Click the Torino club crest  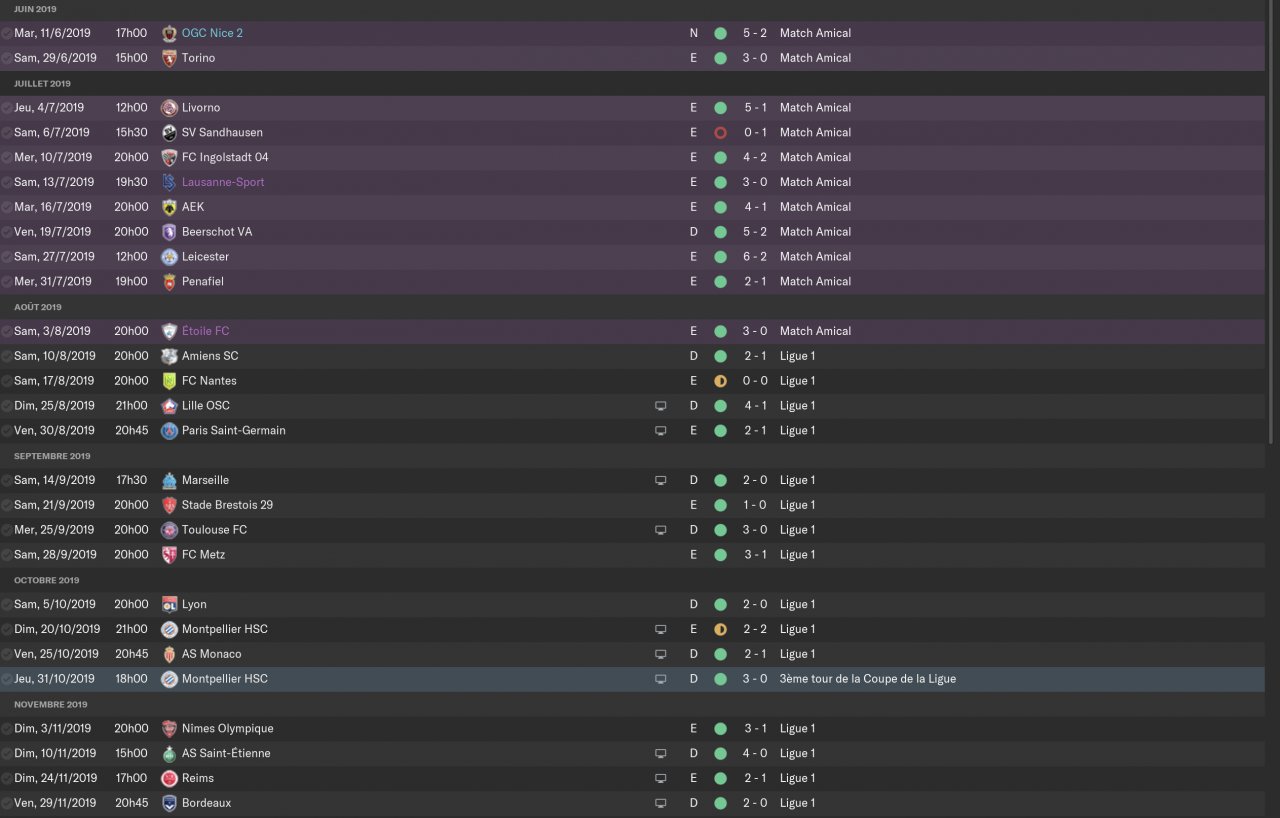click(169, 58)
